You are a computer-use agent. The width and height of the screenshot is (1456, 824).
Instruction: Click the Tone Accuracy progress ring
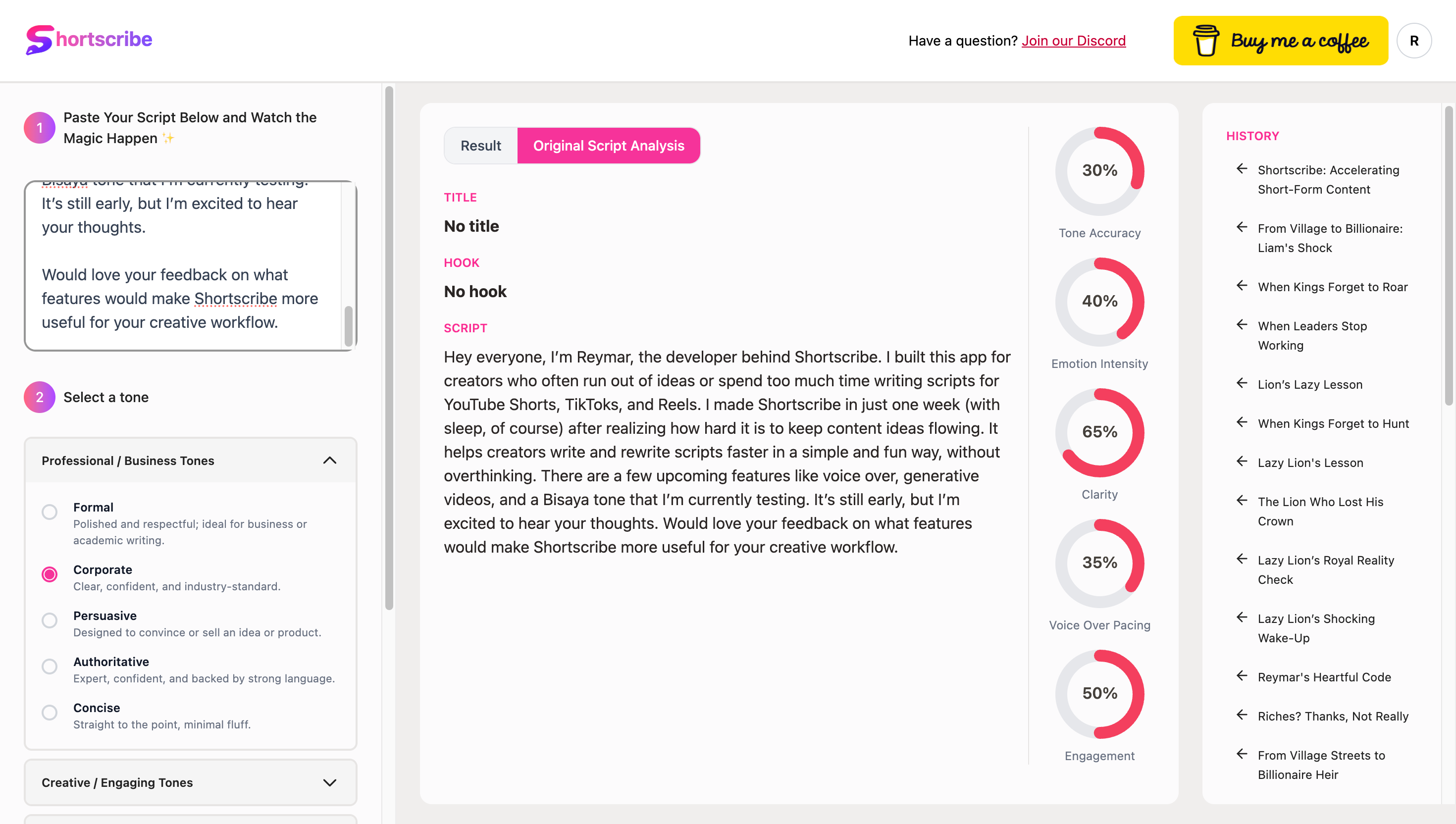pos(1099,170)
